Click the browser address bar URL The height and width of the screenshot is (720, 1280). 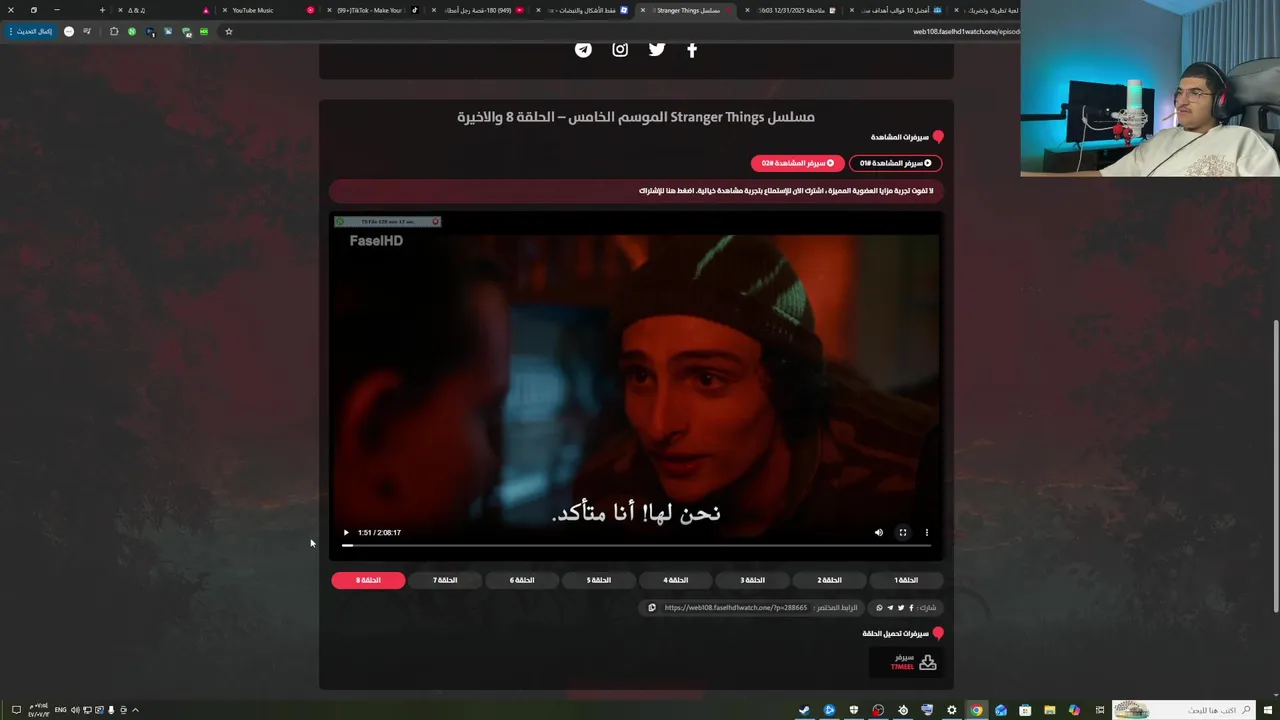966,31
